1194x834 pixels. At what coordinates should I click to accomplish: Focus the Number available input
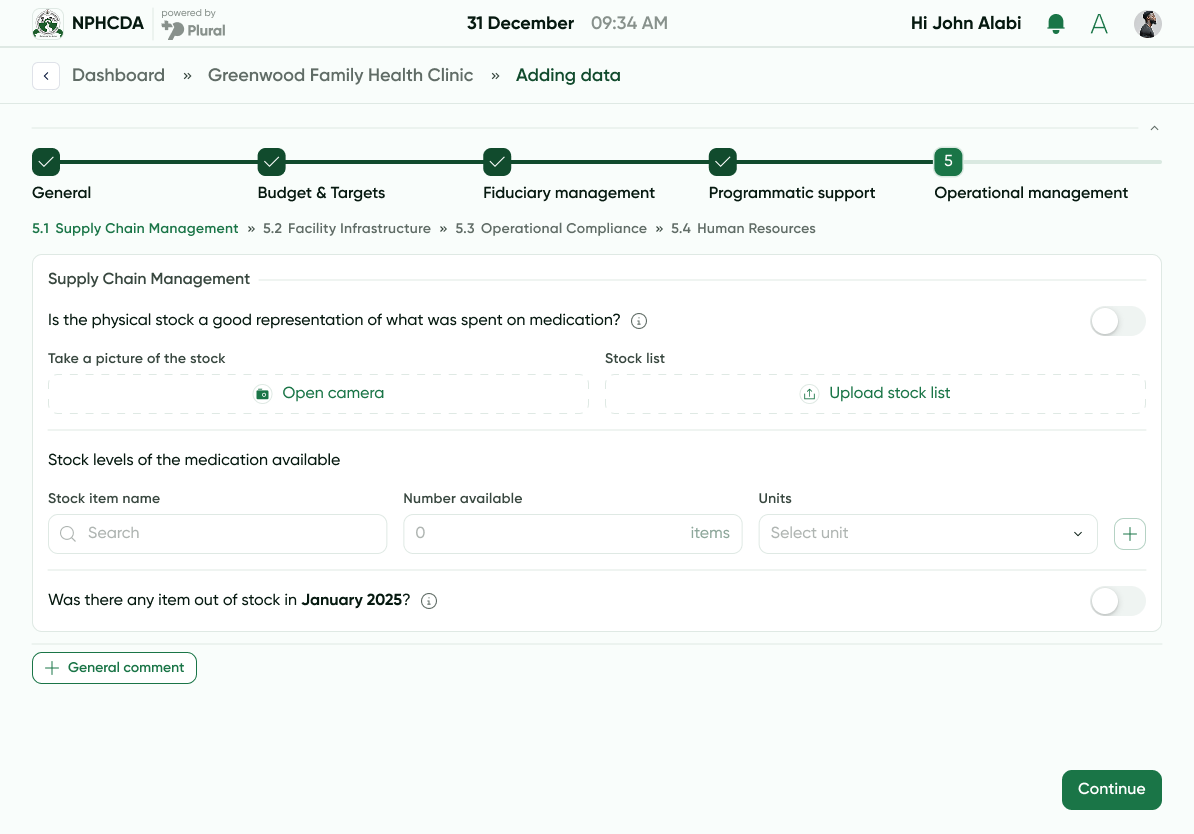tap(573, 534)
